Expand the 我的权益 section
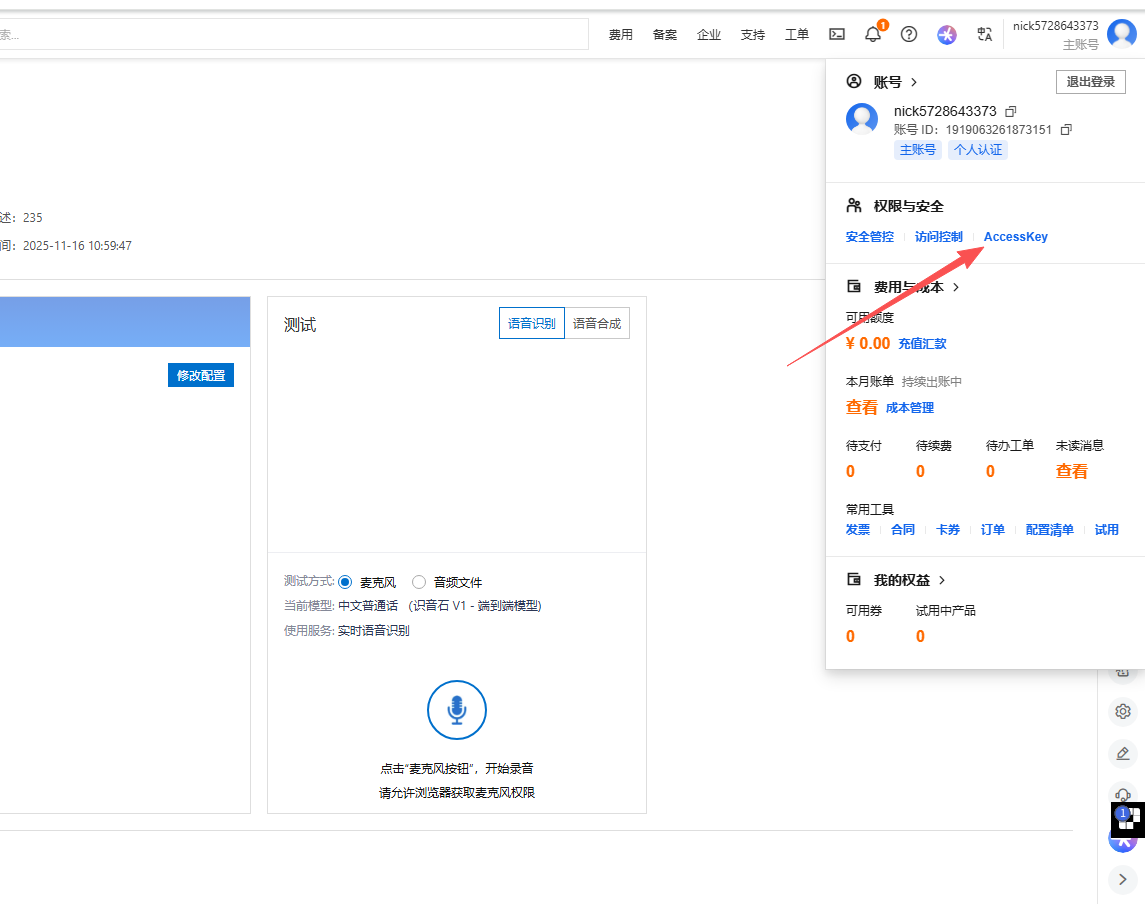 coord(941,580)
